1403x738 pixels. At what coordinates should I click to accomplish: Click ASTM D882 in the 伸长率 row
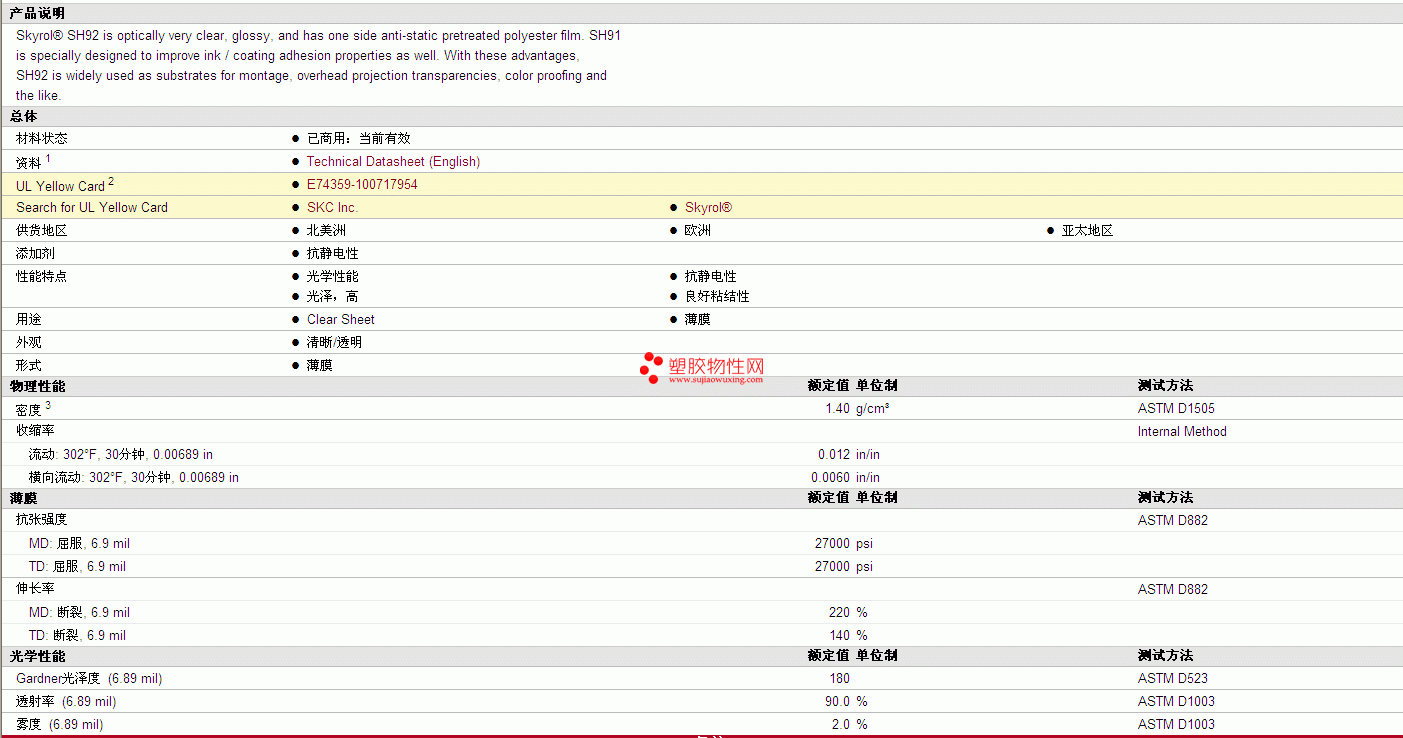point(1173,589)
